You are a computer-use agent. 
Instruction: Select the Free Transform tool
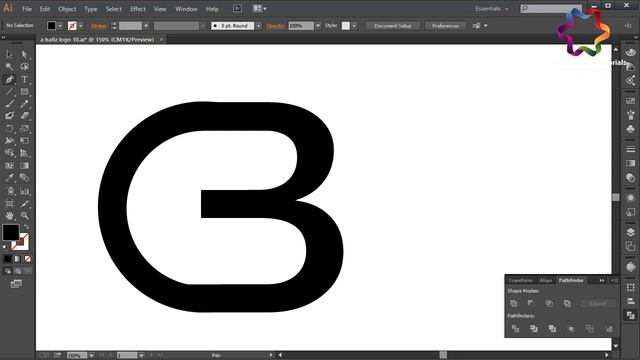[24, 141]
